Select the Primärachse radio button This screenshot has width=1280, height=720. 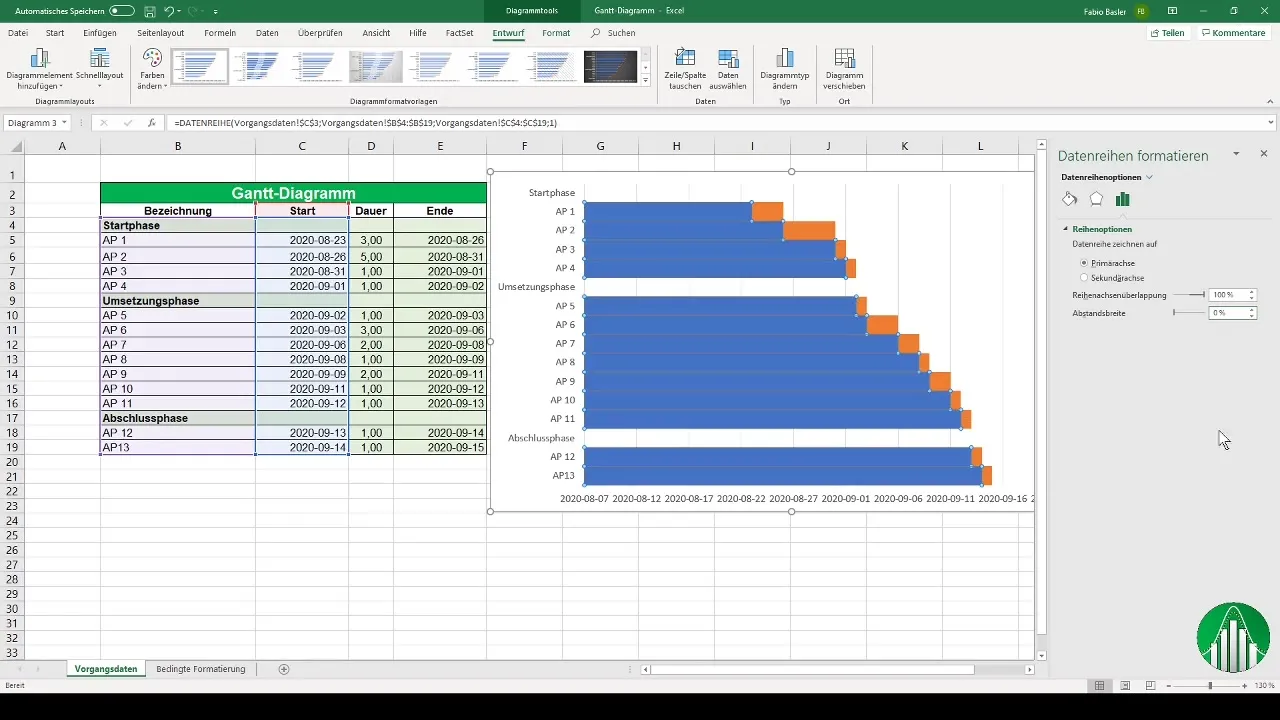pos(1084,263)
